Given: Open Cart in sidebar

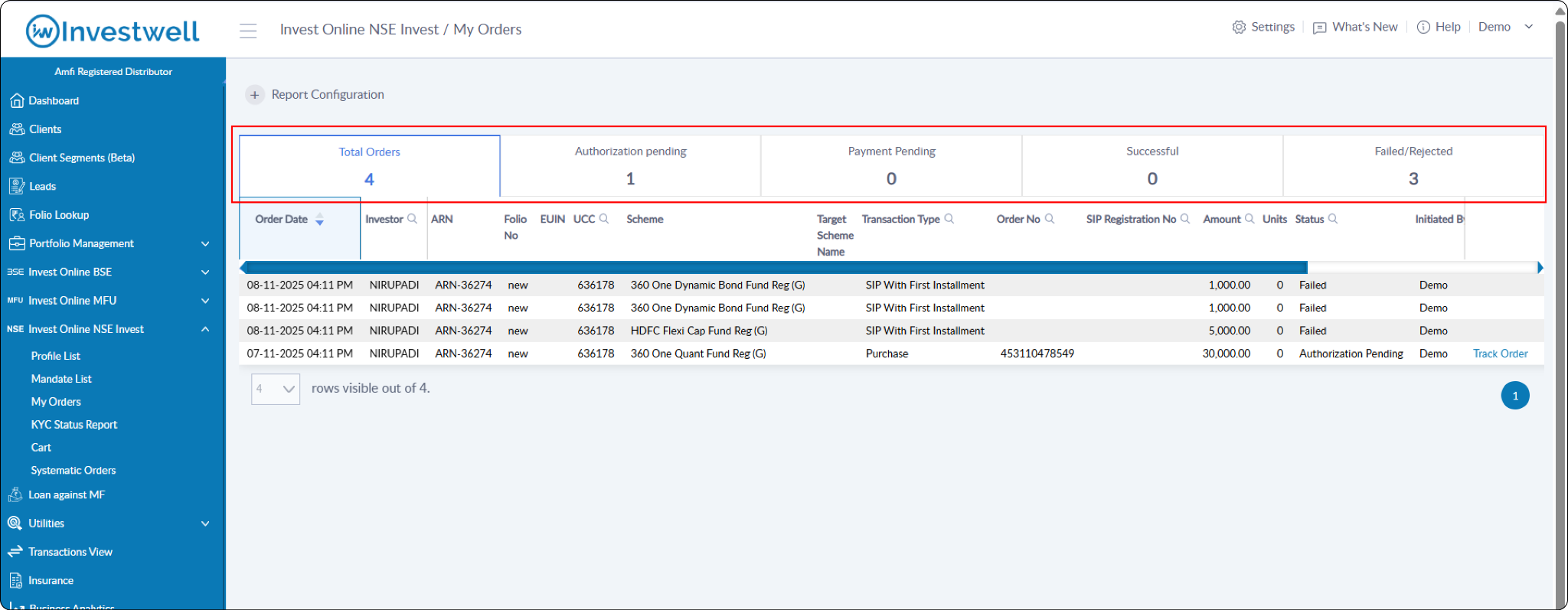Looking at the screenshot, I should click(41, 448).
